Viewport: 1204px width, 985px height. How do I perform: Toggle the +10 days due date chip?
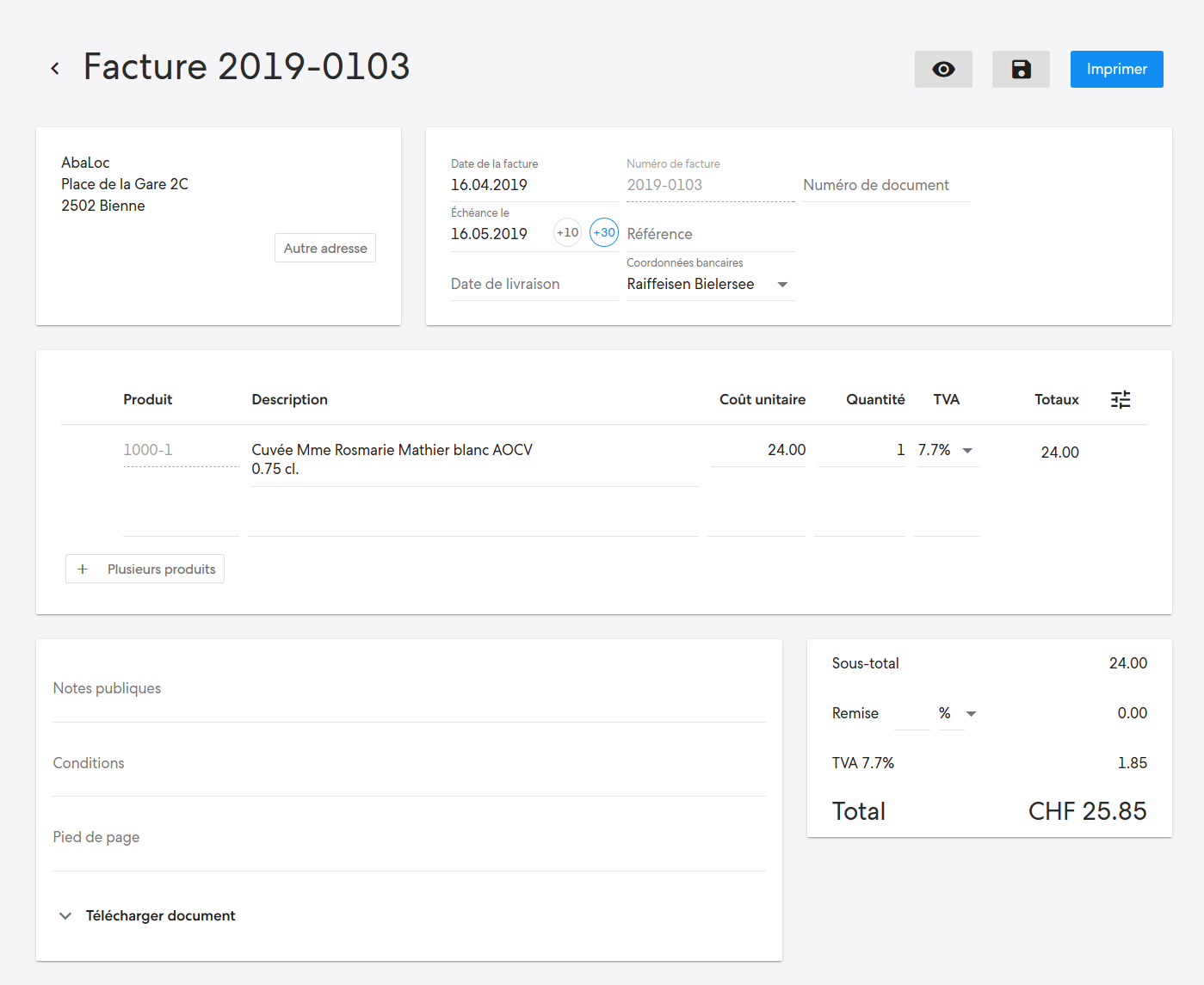[567, 232]
